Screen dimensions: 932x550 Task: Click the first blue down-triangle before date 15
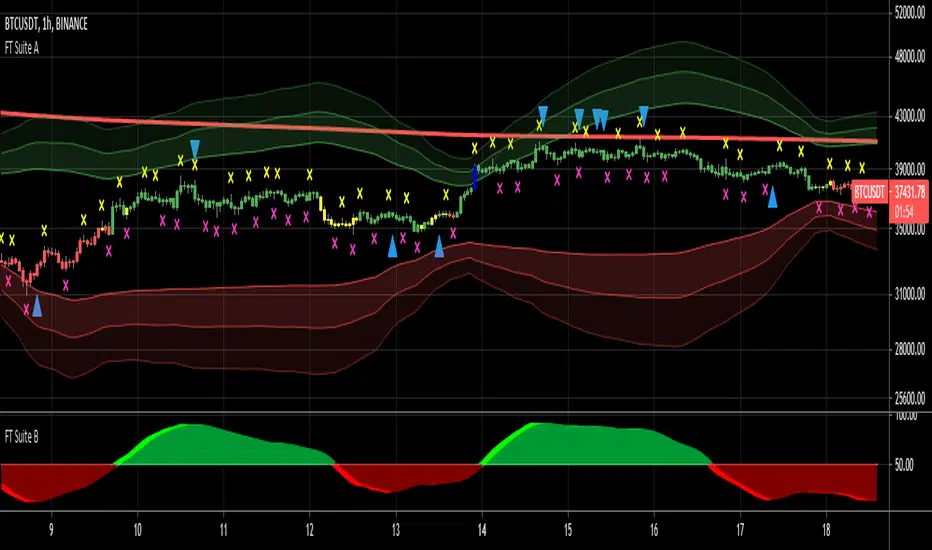pos(543,116)
